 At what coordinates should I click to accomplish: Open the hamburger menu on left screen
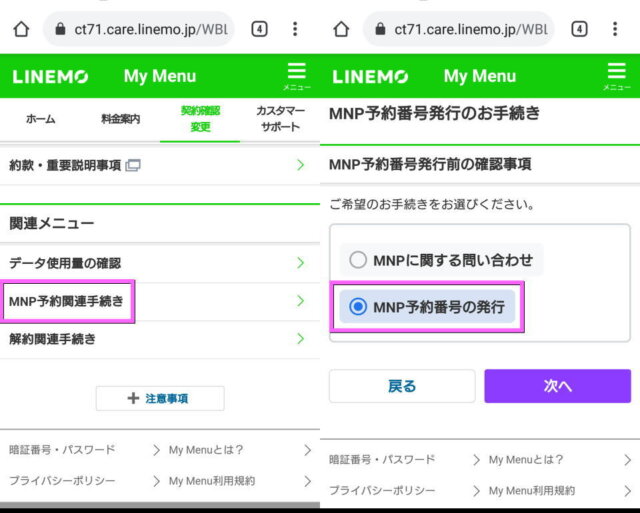click(296, 75)
